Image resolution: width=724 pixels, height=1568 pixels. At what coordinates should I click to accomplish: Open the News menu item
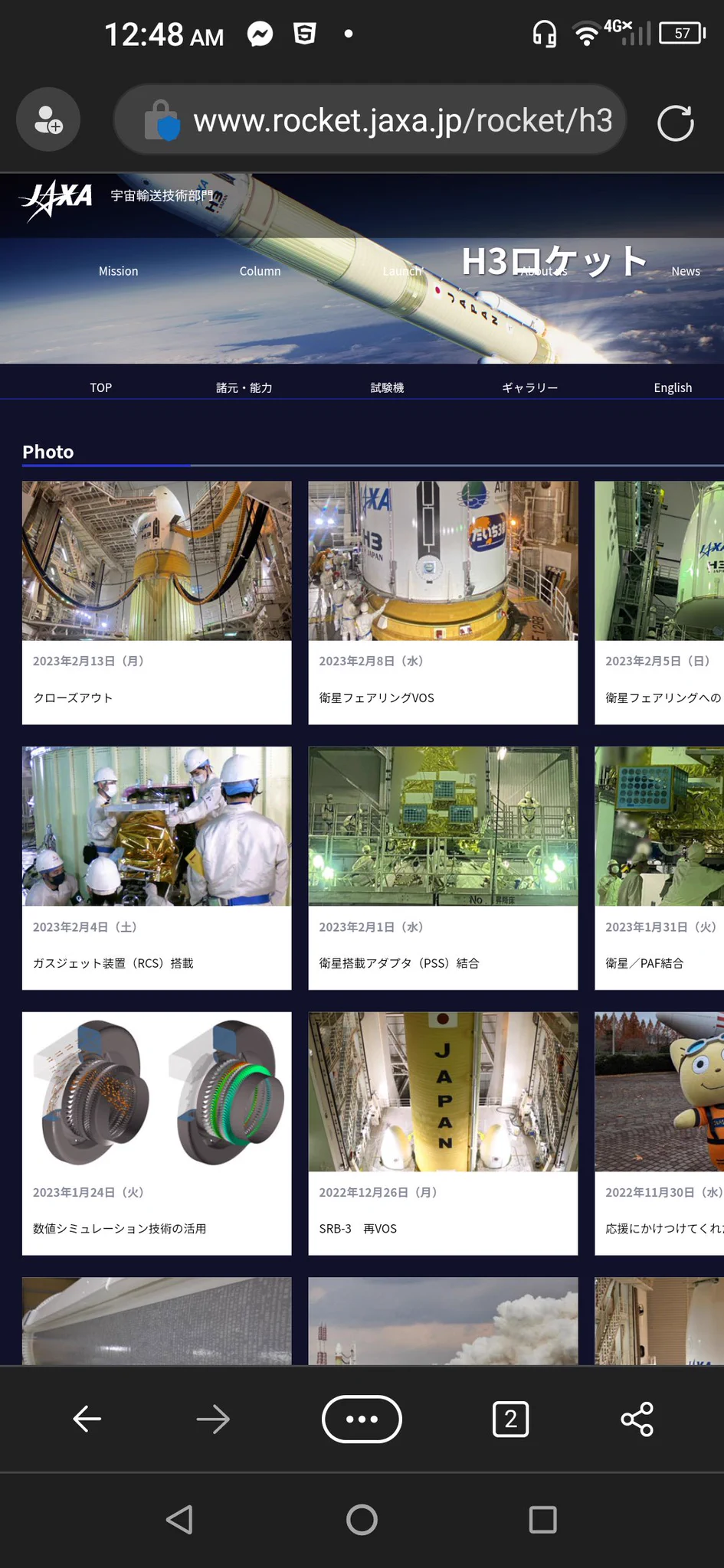click(686, 271)
